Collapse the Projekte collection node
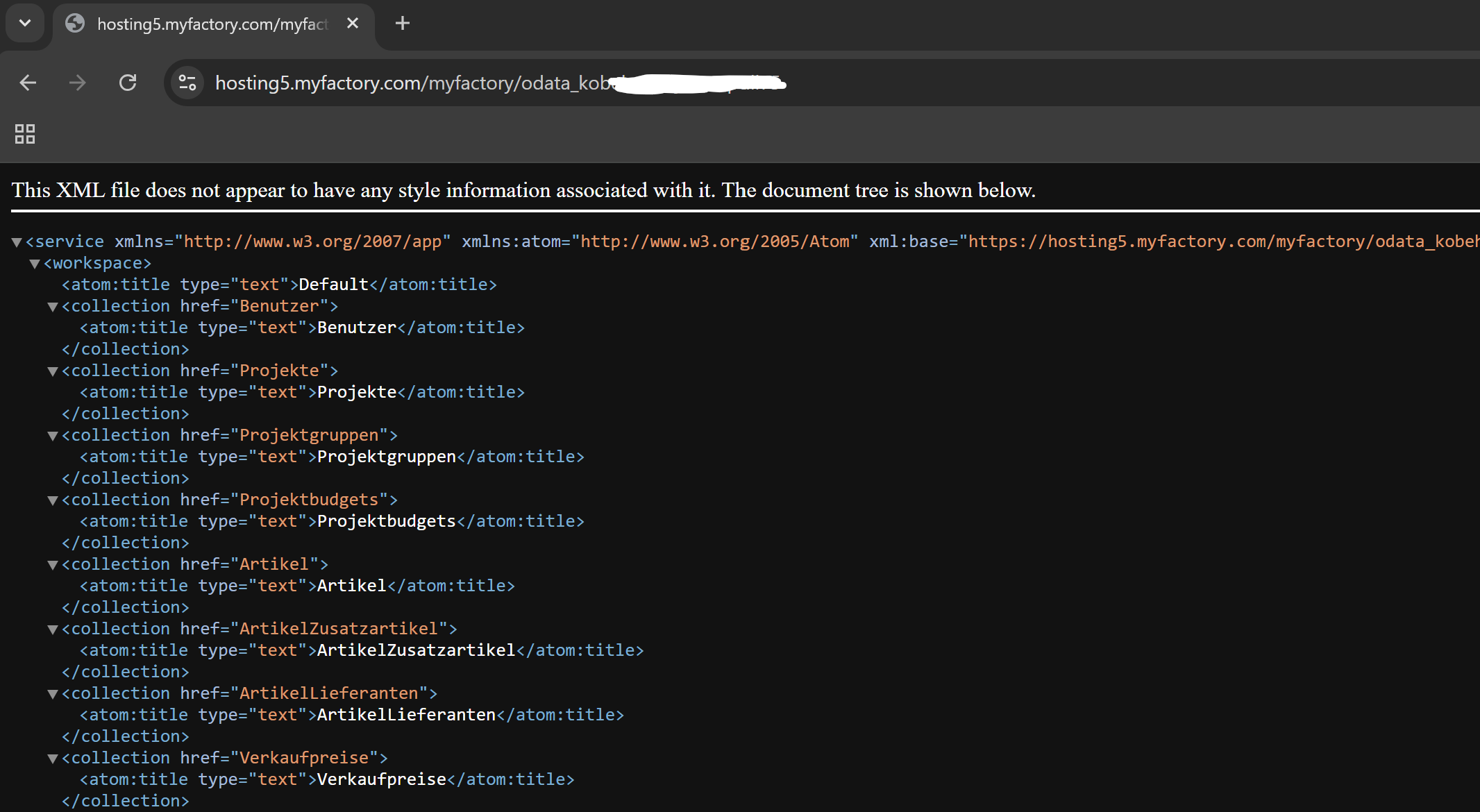Image resolution: width=1480 pixels, height=812 pixels. [x=53, y=371]
